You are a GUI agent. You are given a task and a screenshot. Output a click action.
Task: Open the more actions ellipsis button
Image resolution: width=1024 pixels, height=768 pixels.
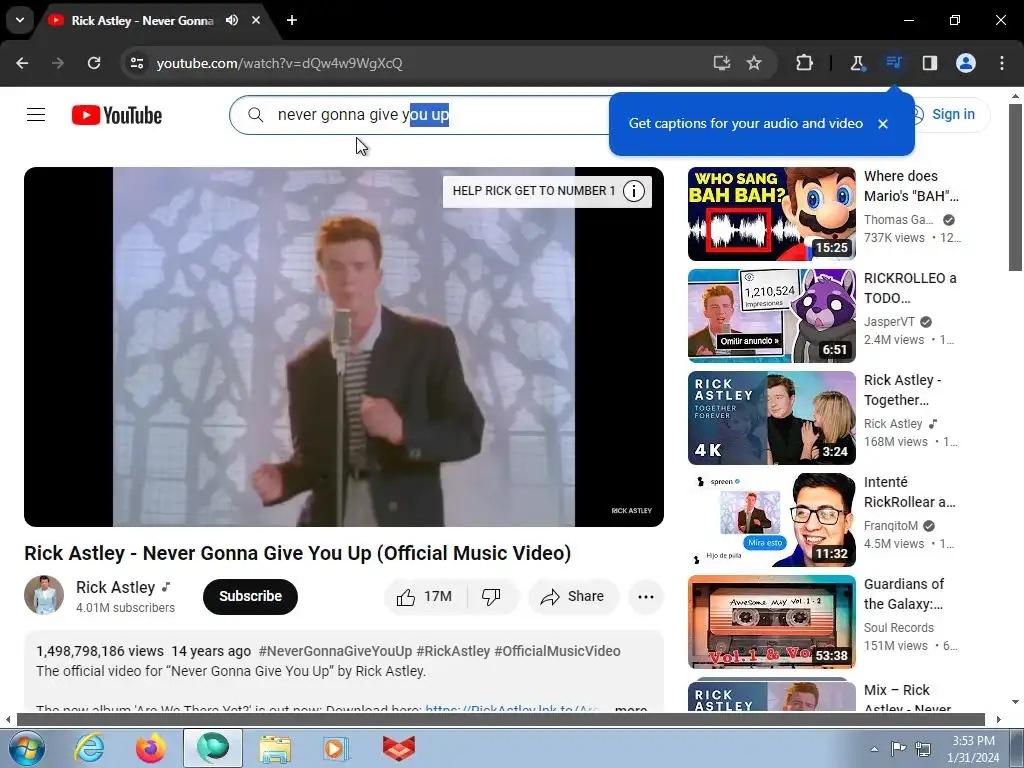[x=645, y=596]
